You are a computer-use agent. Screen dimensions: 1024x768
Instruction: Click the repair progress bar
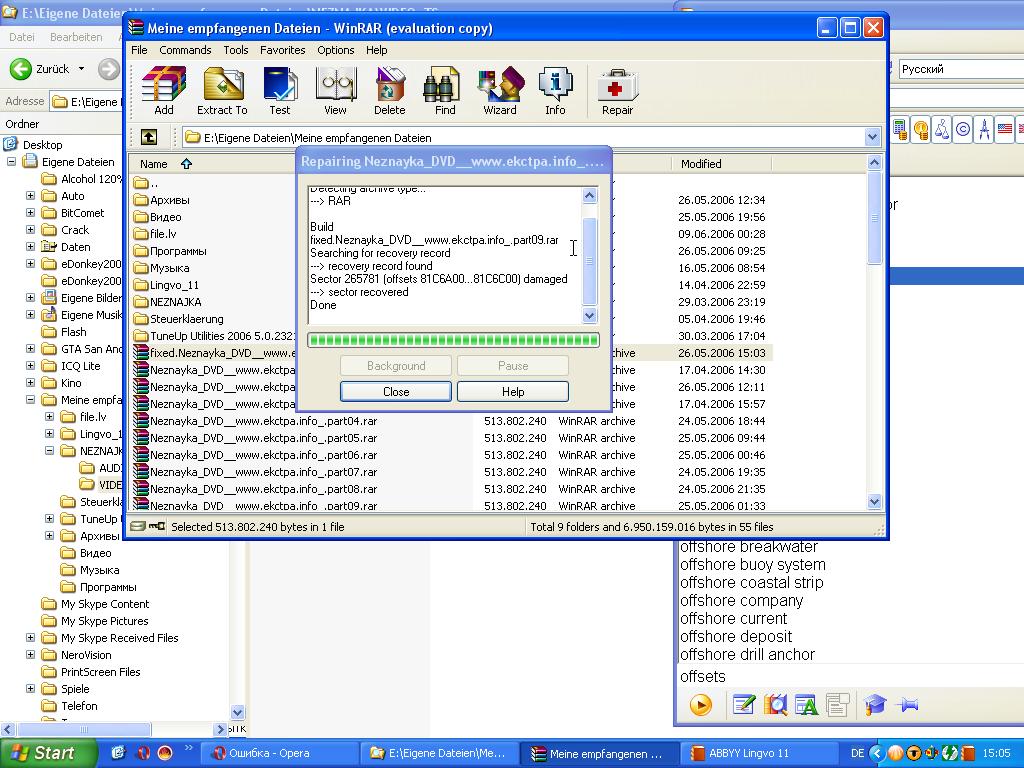click(453, 340)
